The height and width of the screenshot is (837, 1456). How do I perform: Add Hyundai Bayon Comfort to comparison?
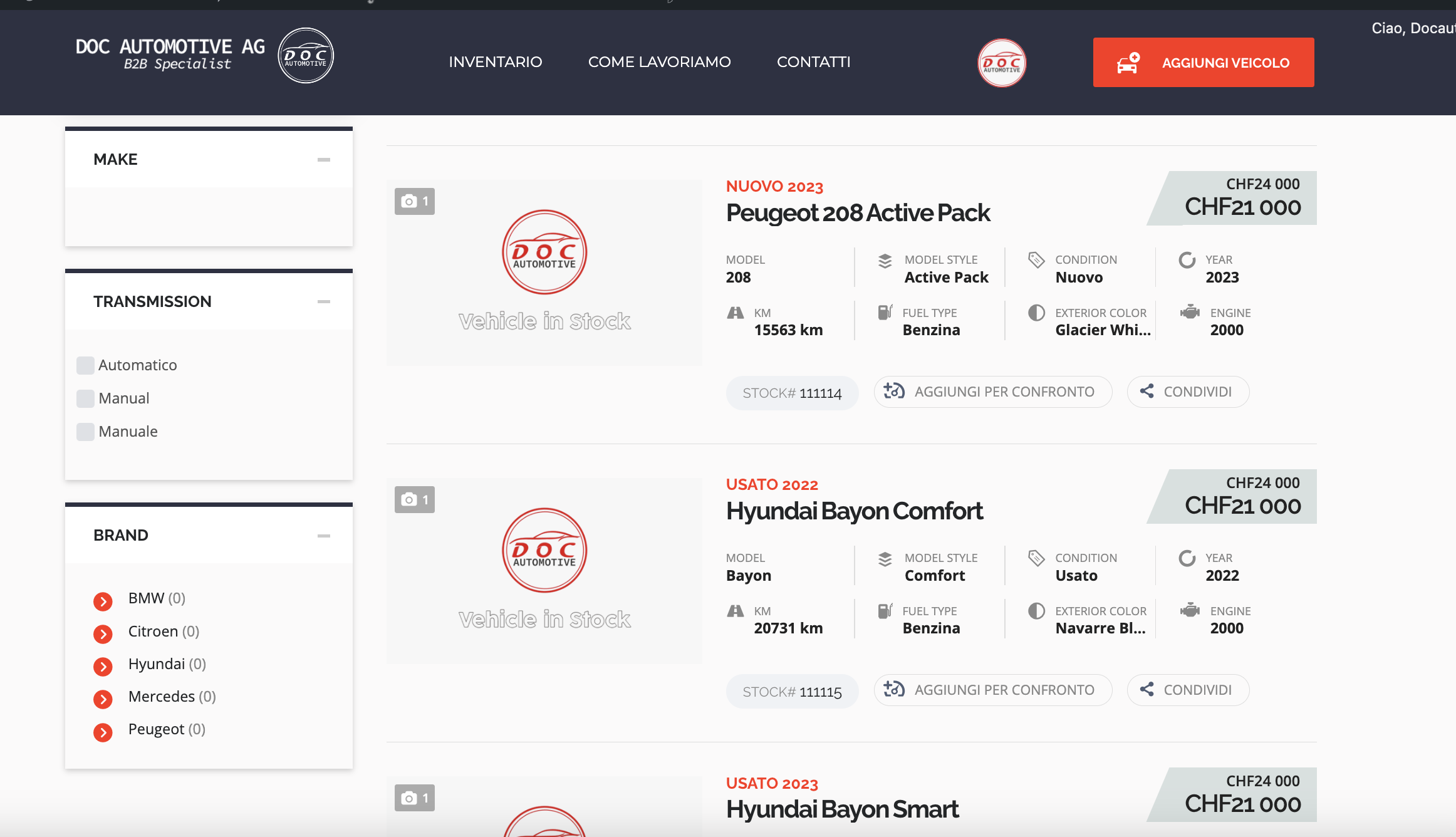tap(992, 690)
